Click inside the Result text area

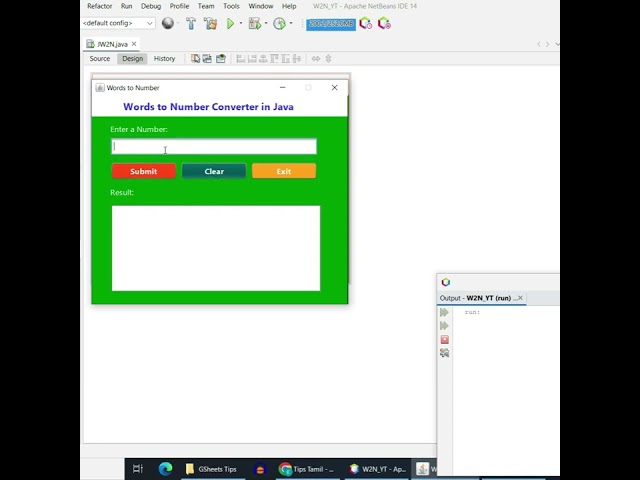tap(216, 248)
